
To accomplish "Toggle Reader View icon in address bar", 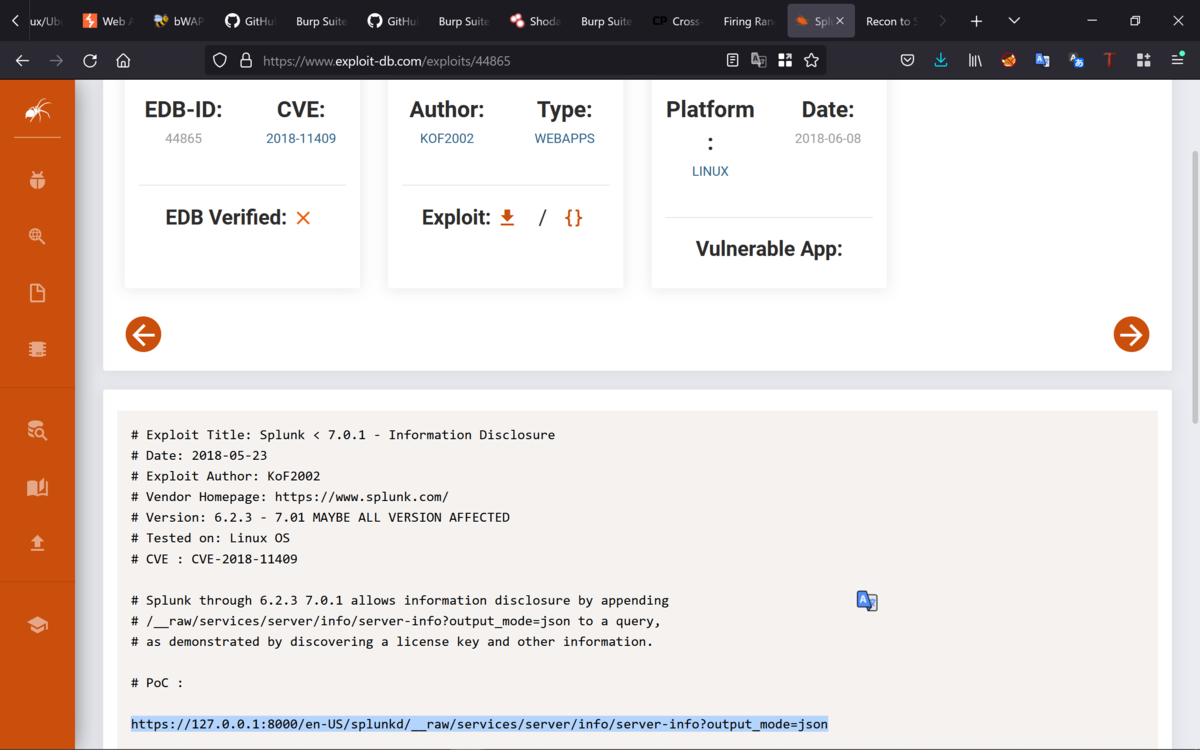I will 733,61.
